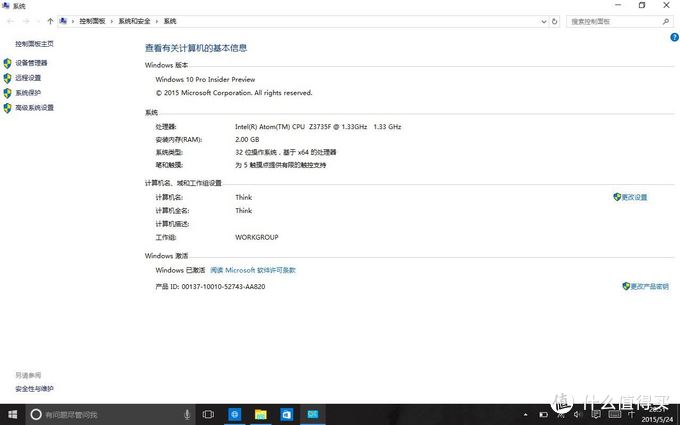Click the Change settings (更改设置) link
Viewport: 680px width, 425px height.
[634, 197]
